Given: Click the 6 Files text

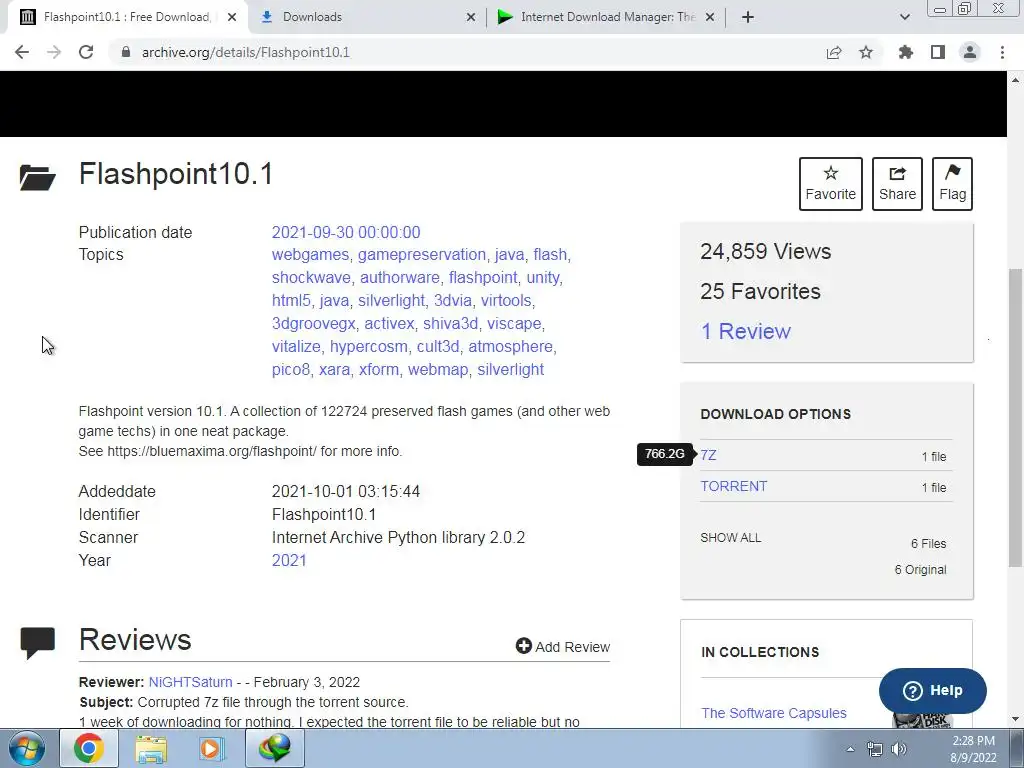Looking at the screenshot, I should tap(928, 543).
